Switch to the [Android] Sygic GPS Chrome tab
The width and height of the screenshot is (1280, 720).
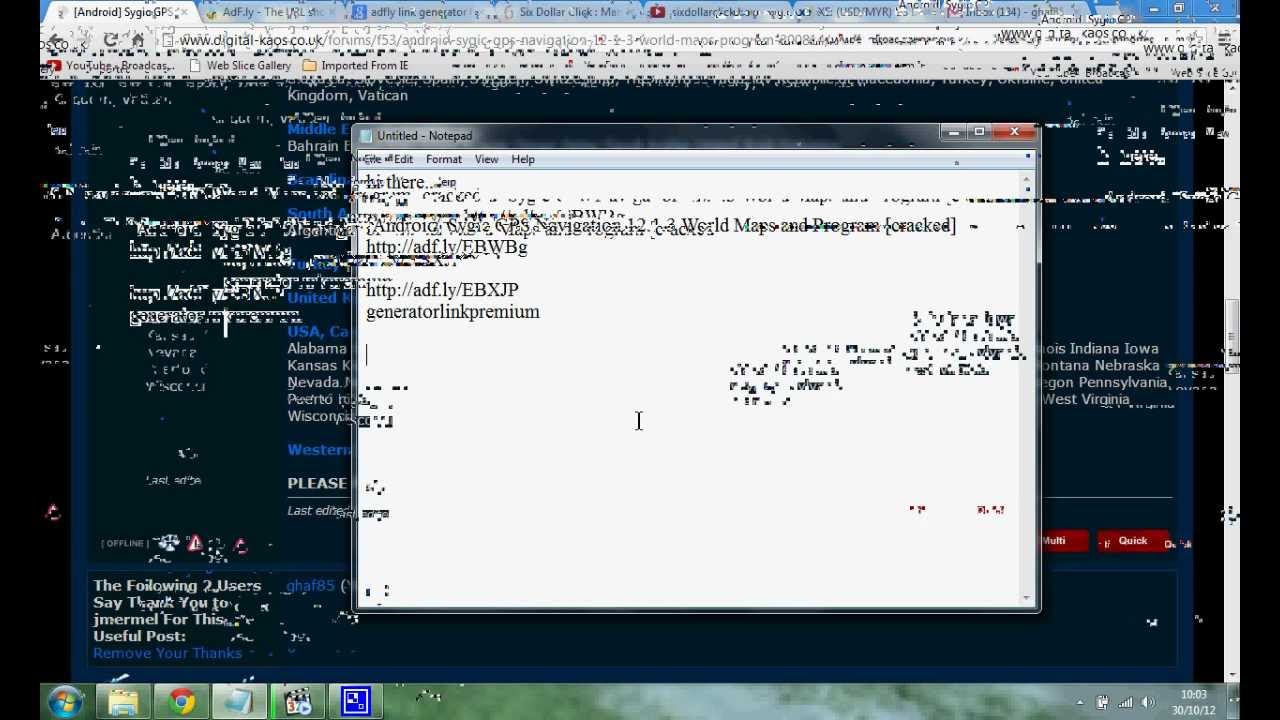(x=122, y=13)
